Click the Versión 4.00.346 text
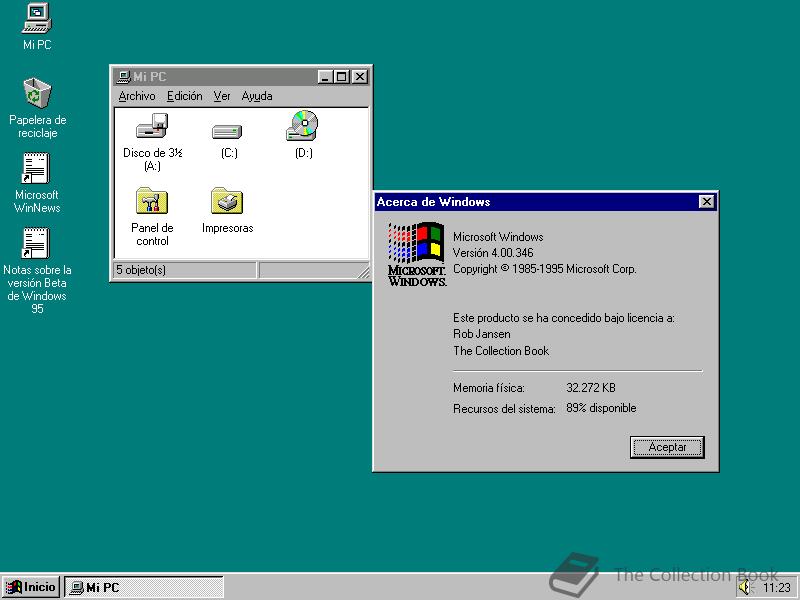This screenshot has height=600, width=800. (493, 253)
